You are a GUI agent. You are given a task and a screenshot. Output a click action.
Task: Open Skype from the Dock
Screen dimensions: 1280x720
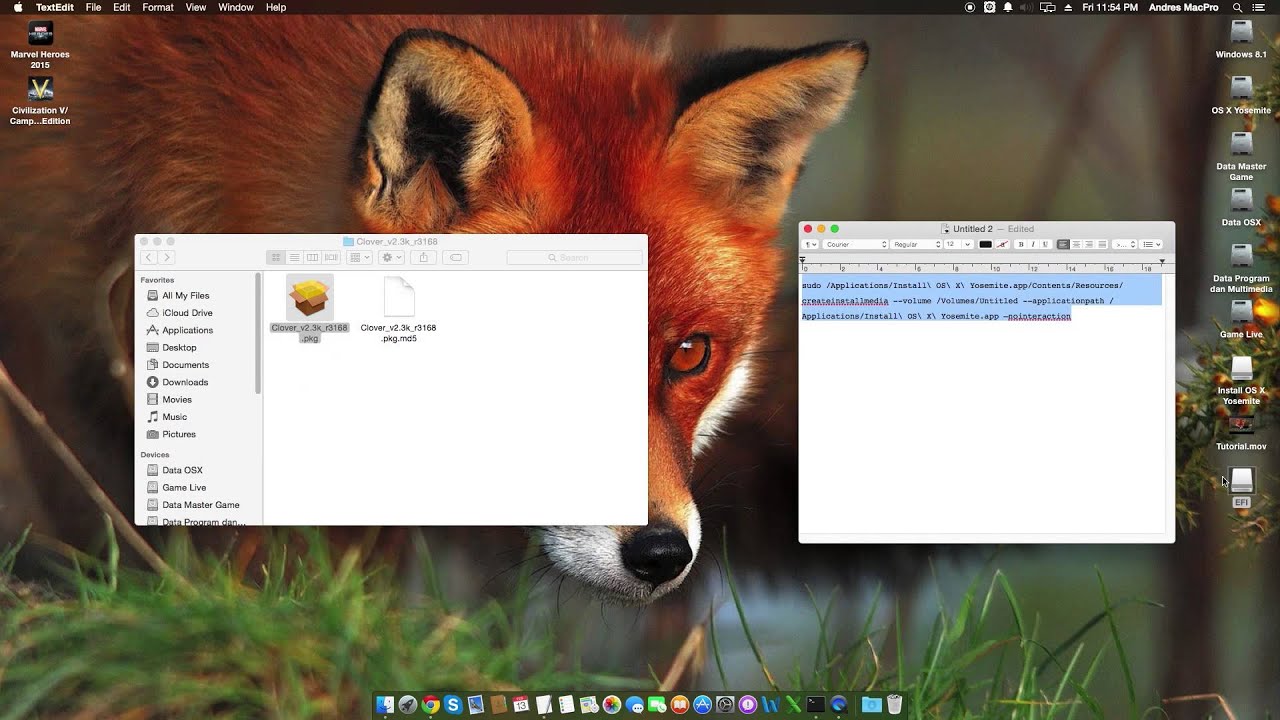(x=453, y=705)
